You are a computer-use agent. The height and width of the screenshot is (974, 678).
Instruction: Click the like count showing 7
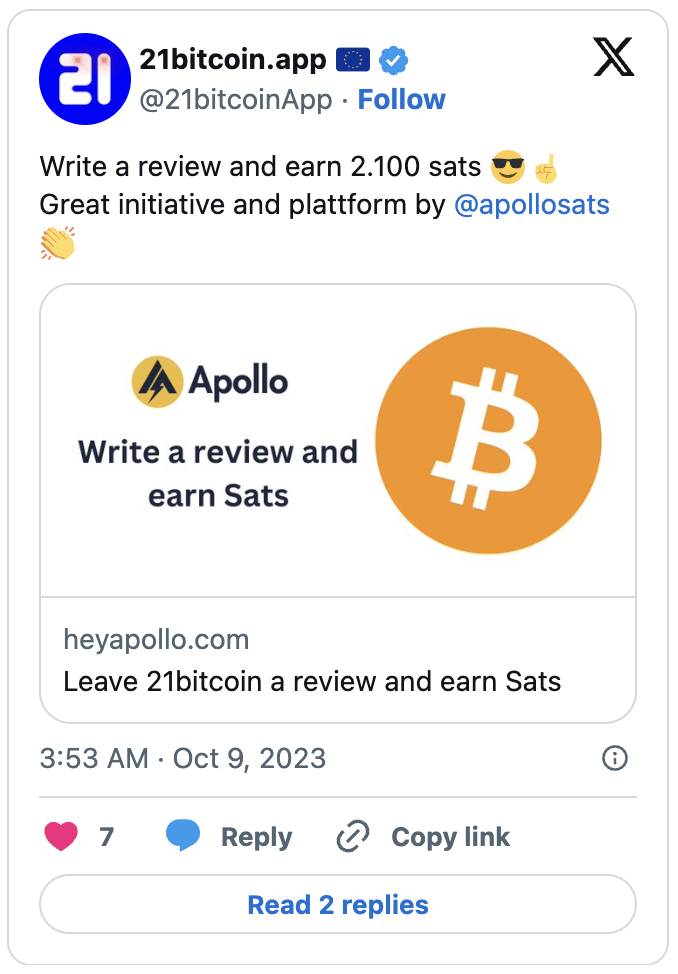105,836
